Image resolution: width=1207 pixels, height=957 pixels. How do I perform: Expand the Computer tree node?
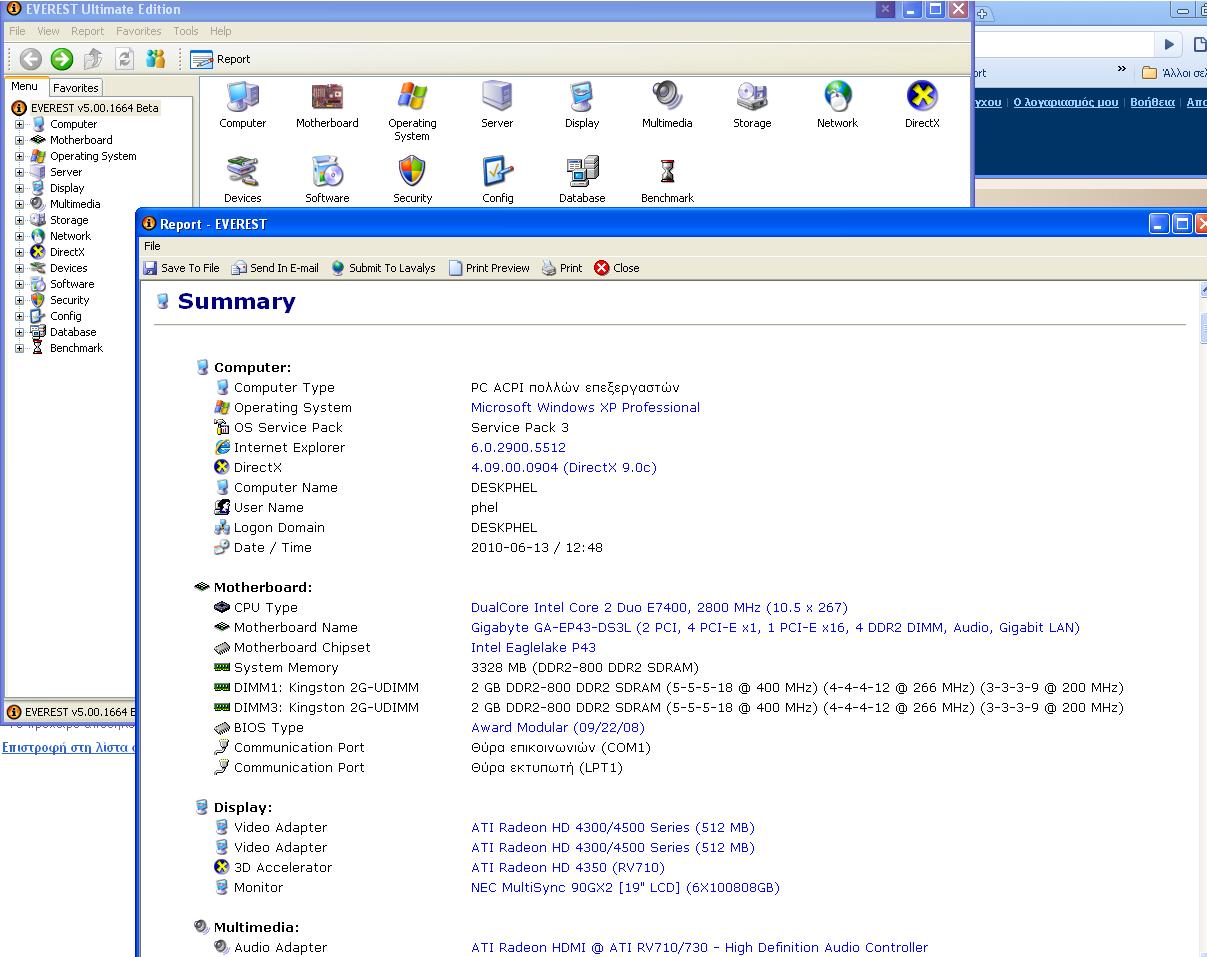tap(19, 124)
